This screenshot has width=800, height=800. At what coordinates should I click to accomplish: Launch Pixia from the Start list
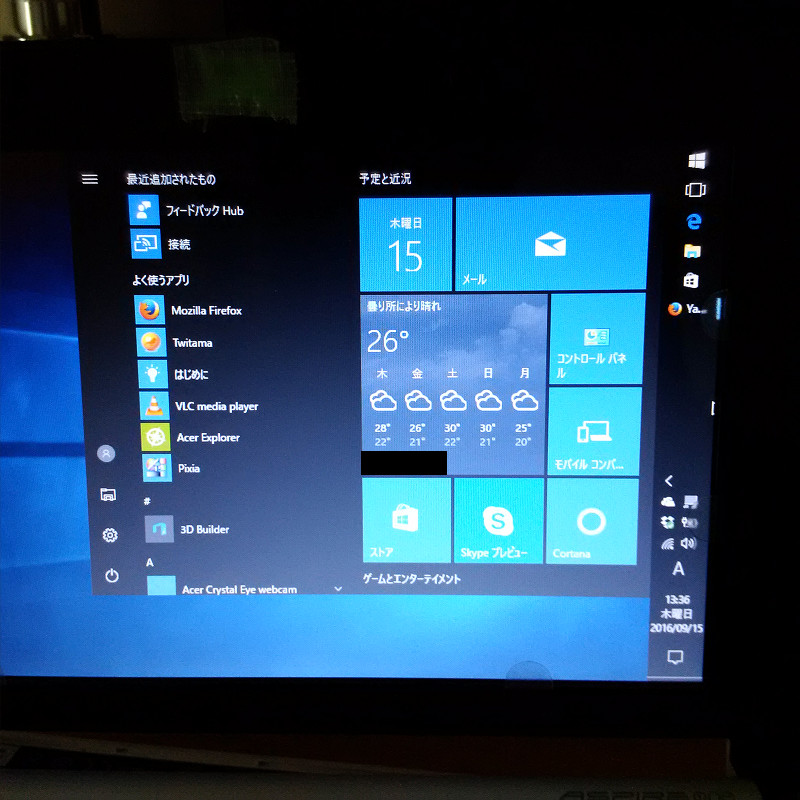point(171,468)
